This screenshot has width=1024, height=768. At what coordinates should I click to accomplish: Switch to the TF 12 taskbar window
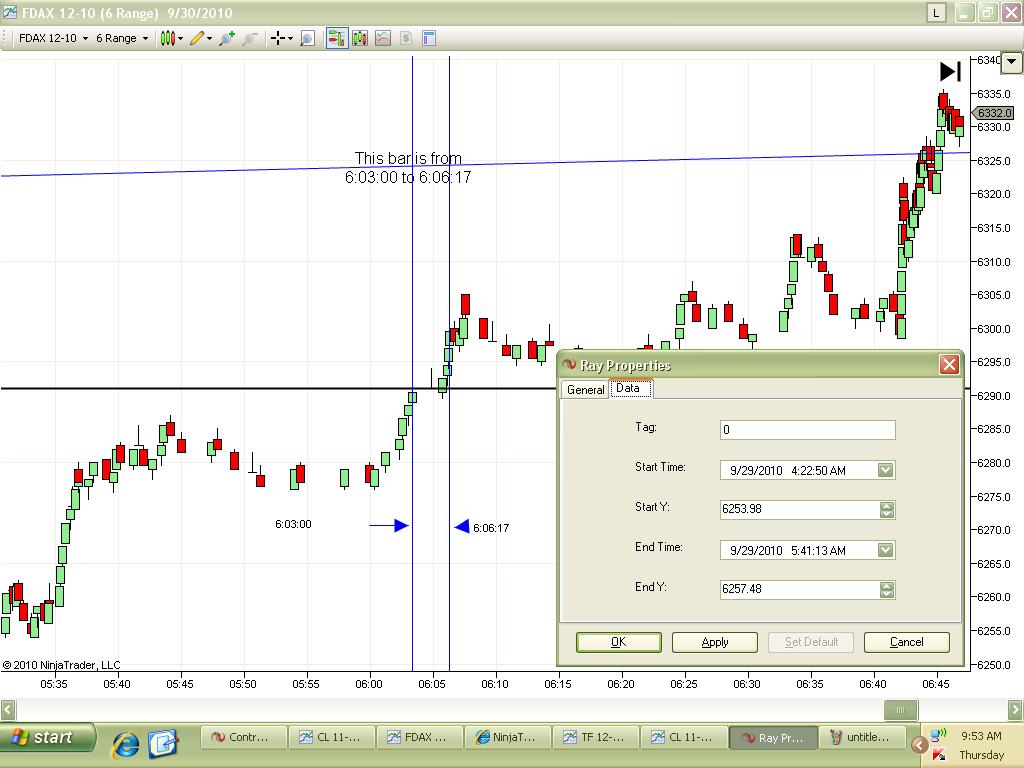pos(596,737)
